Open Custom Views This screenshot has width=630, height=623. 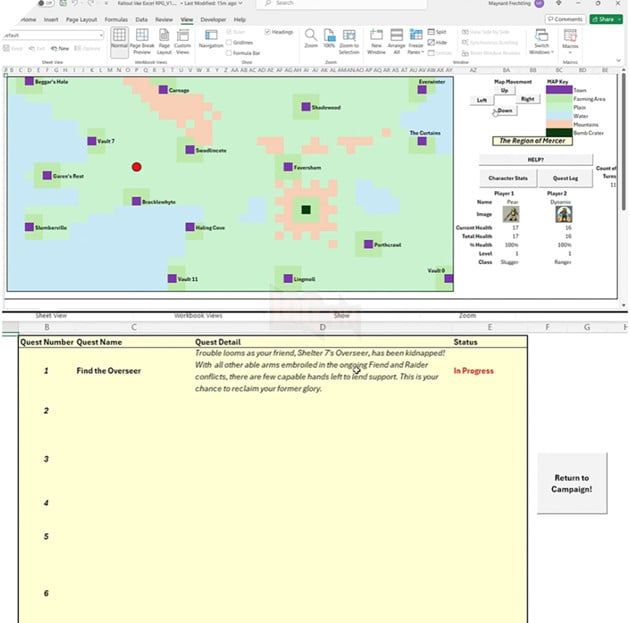coord(182,41)
